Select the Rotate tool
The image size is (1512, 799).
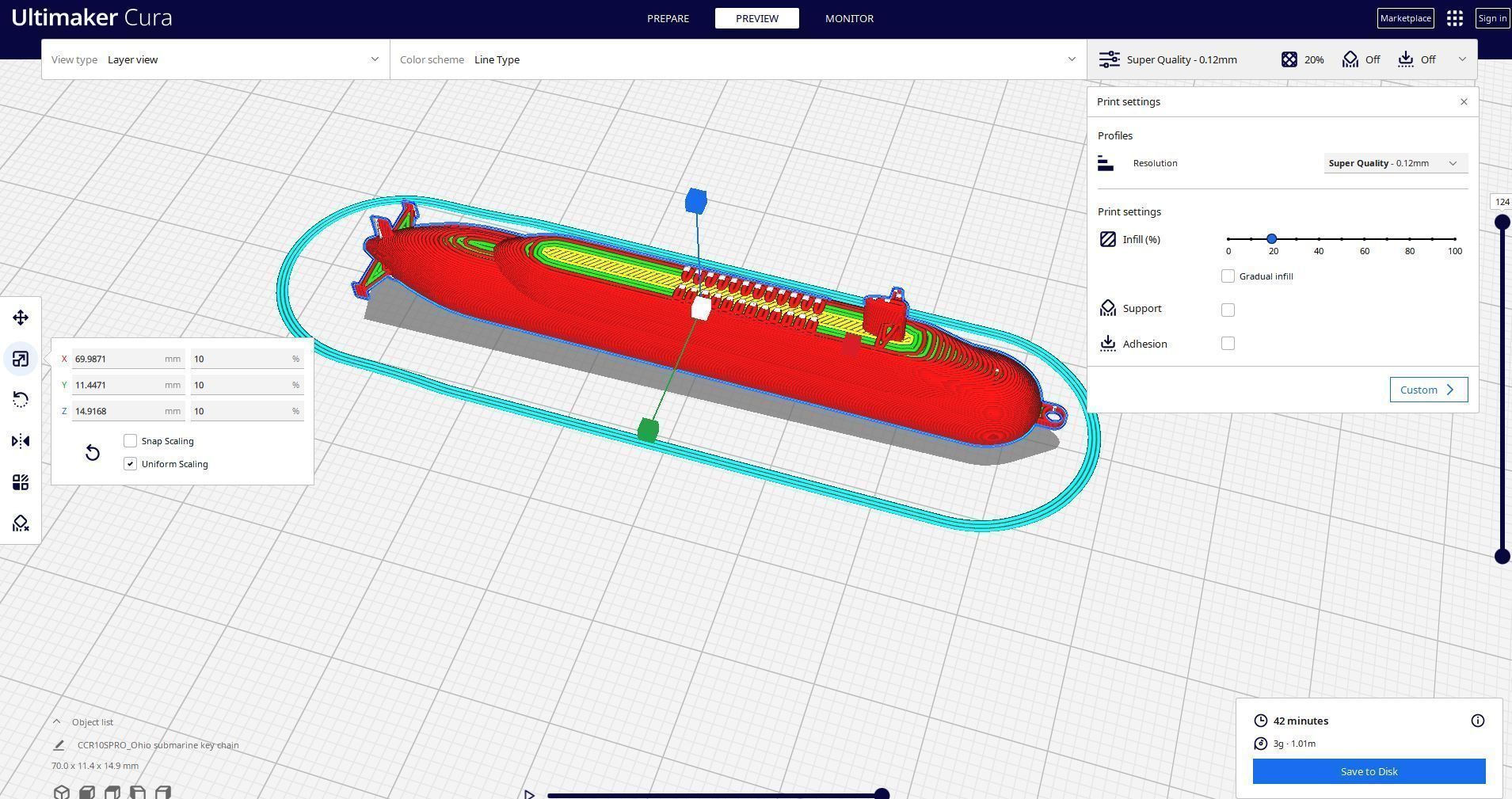21,400
